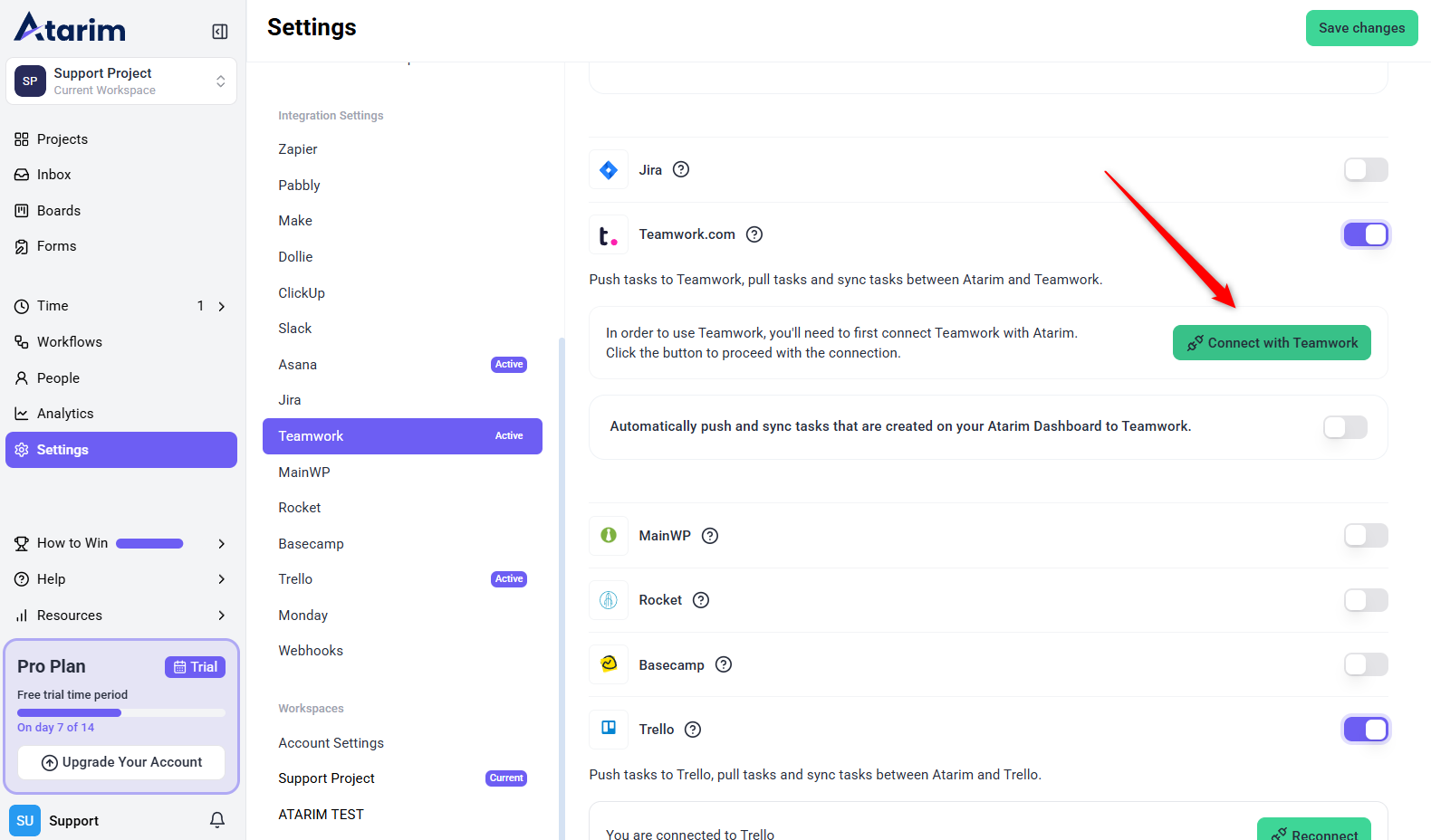Click the Basecamp logo icon
This screenshot has height=840, width=1431.
609,664
